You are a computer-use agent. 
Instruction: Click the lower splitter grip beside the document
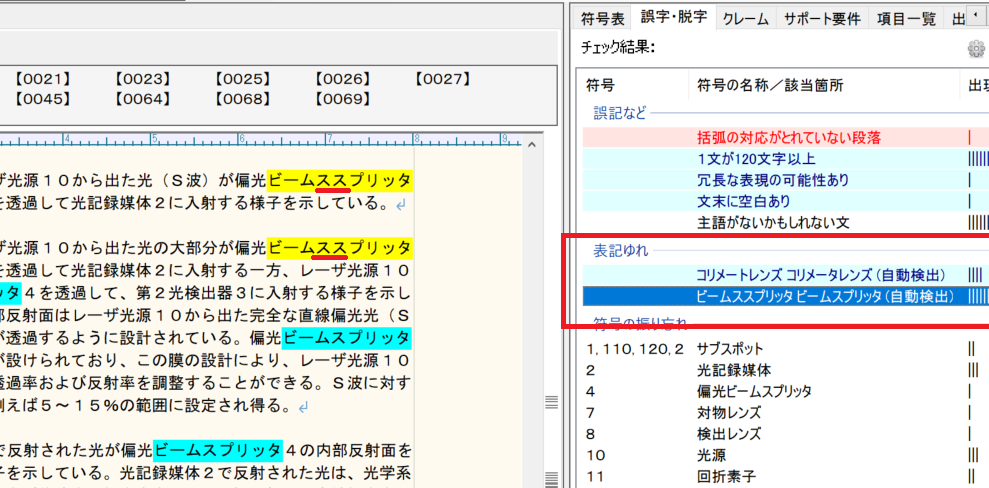pos(550,475)
